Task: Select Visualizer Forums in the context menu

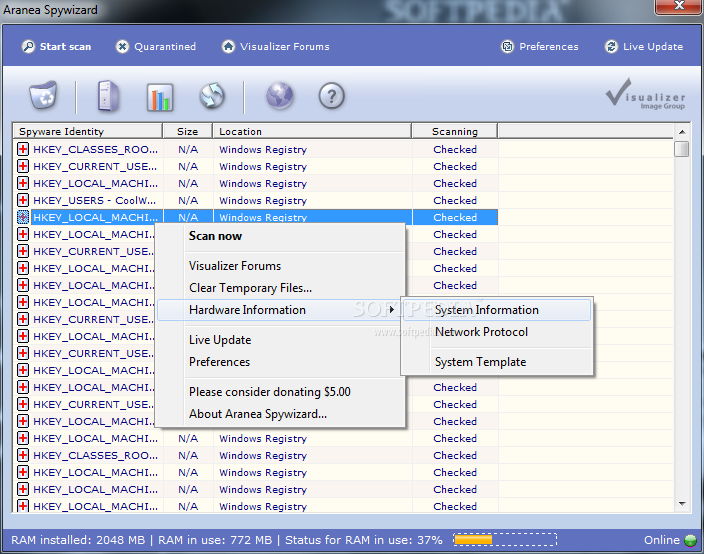Action: pos(280,266)
